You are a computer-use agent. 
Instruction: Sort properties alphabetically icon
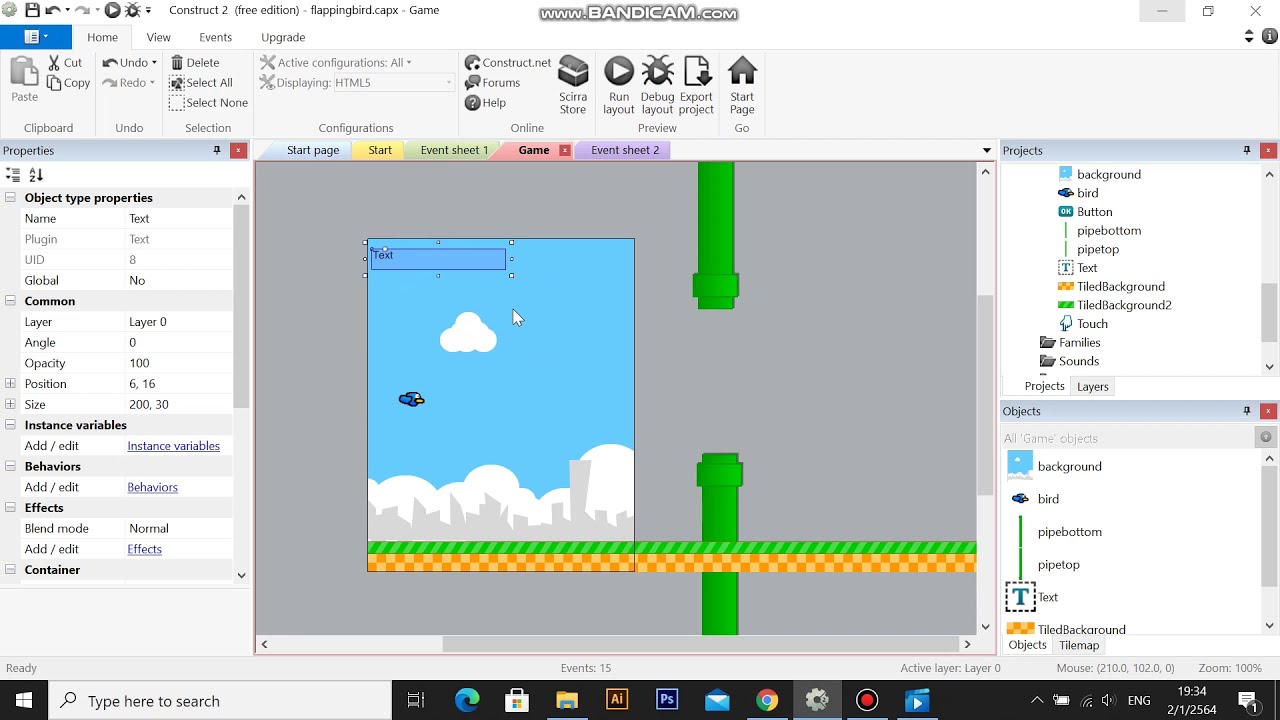click(36, 175)
